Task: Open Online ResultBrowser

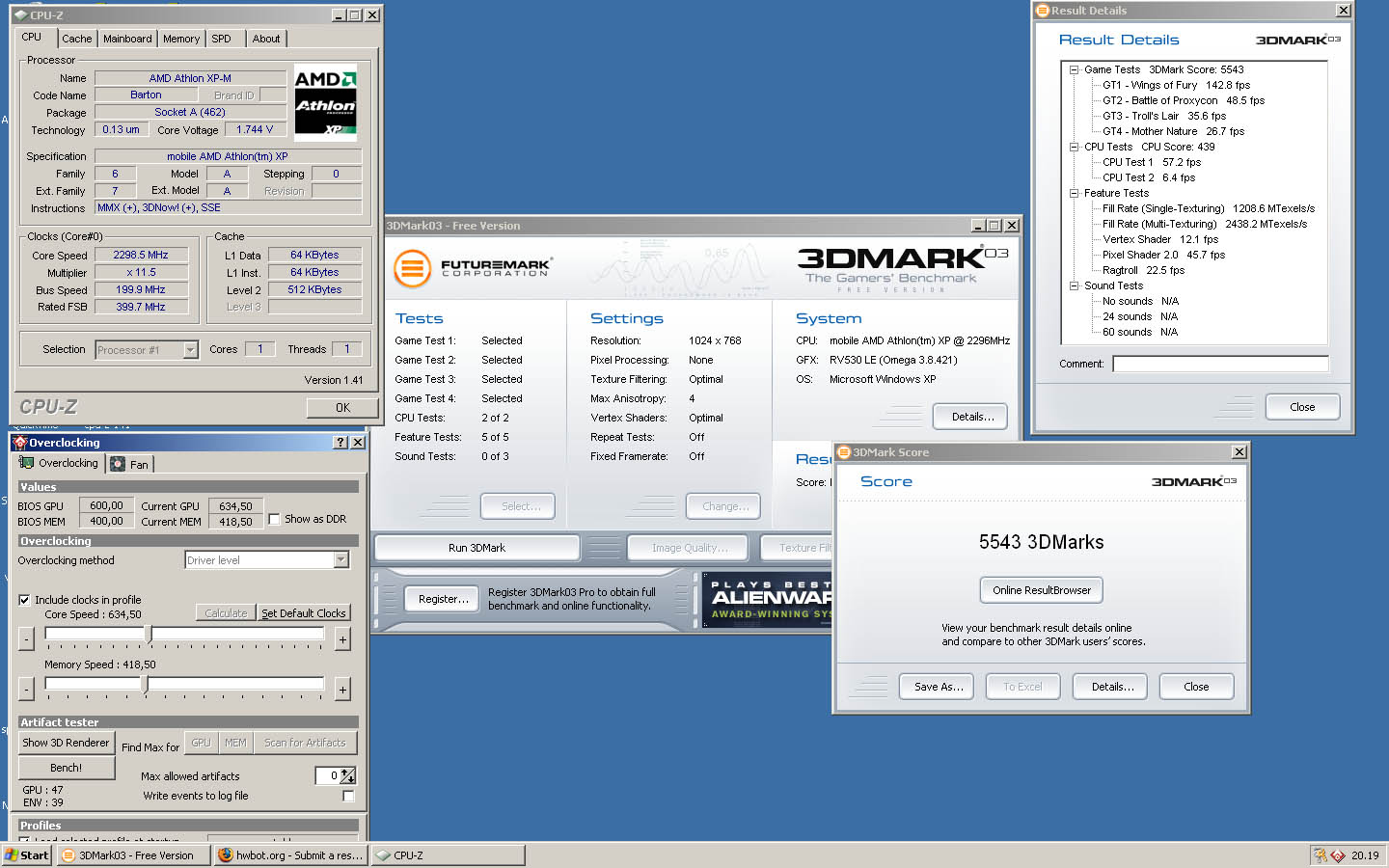Action: (x=1042, y=590)
